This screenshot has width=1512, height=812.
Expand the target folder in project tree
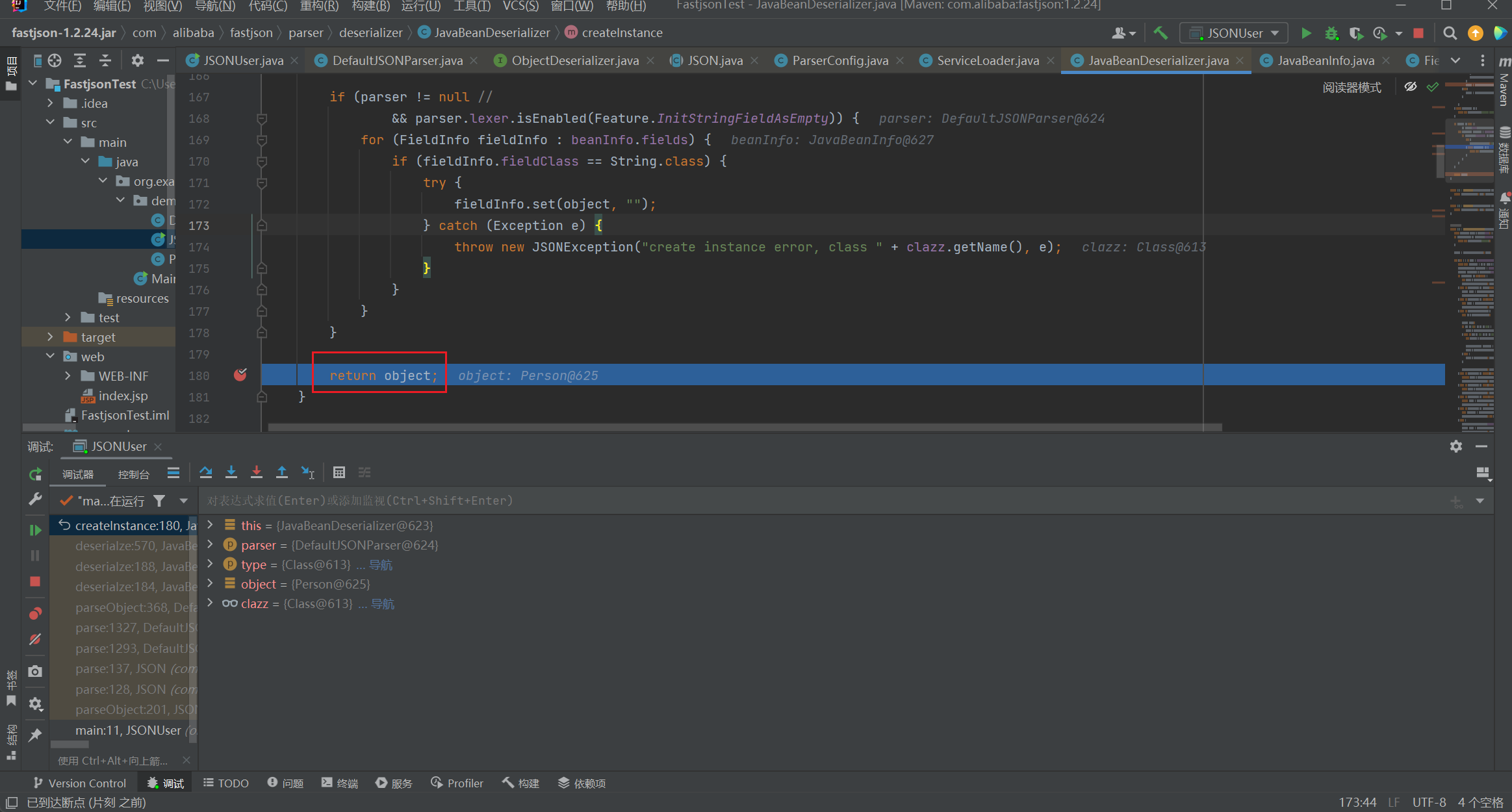click(50, 337)
